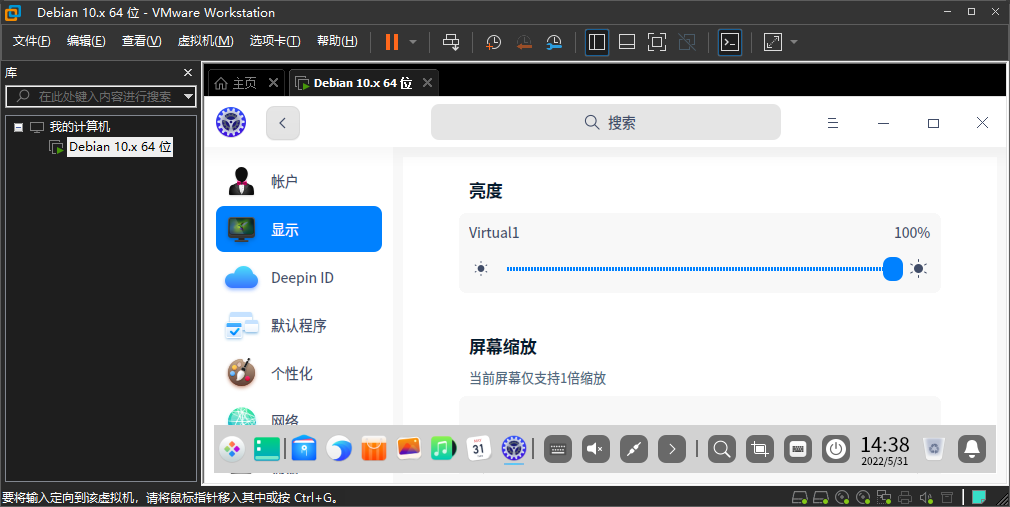Open the snapshot manager icon
This screenshot has height=507, width=1010.
click(x=554, y=42)
